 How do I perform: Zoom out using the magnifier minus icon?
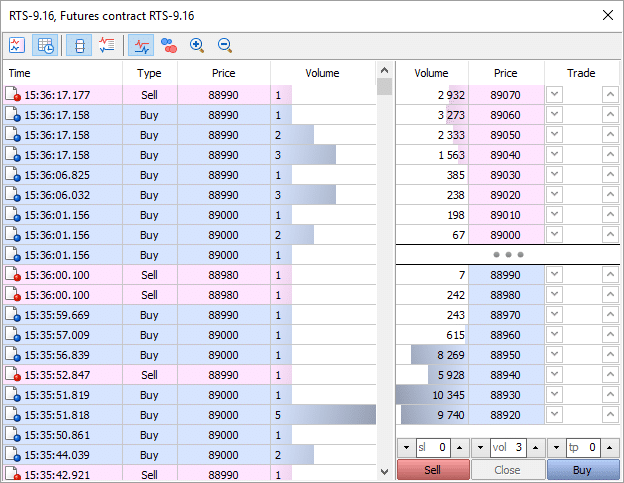[x=225, y=45]
